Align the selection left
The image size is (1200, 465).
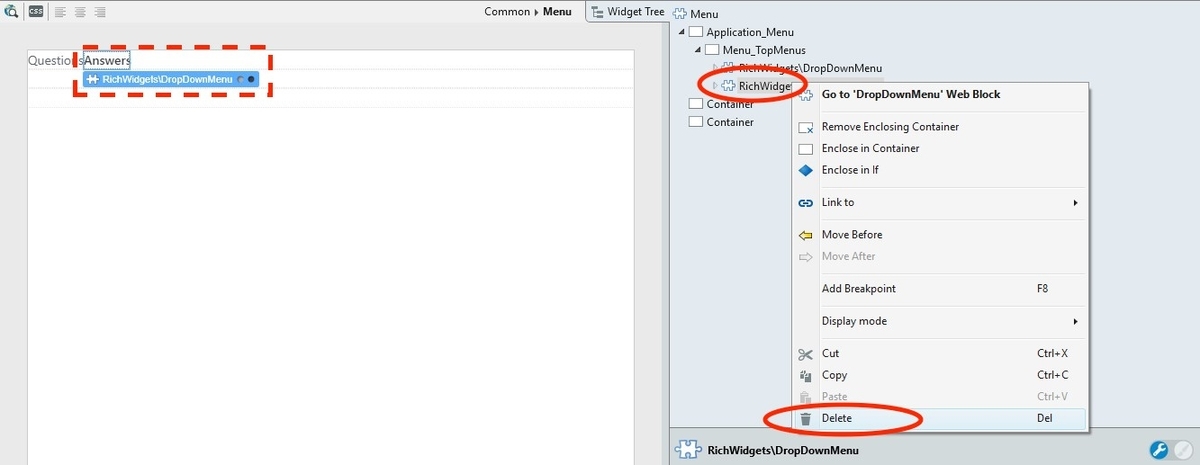(x=60, y=12)
